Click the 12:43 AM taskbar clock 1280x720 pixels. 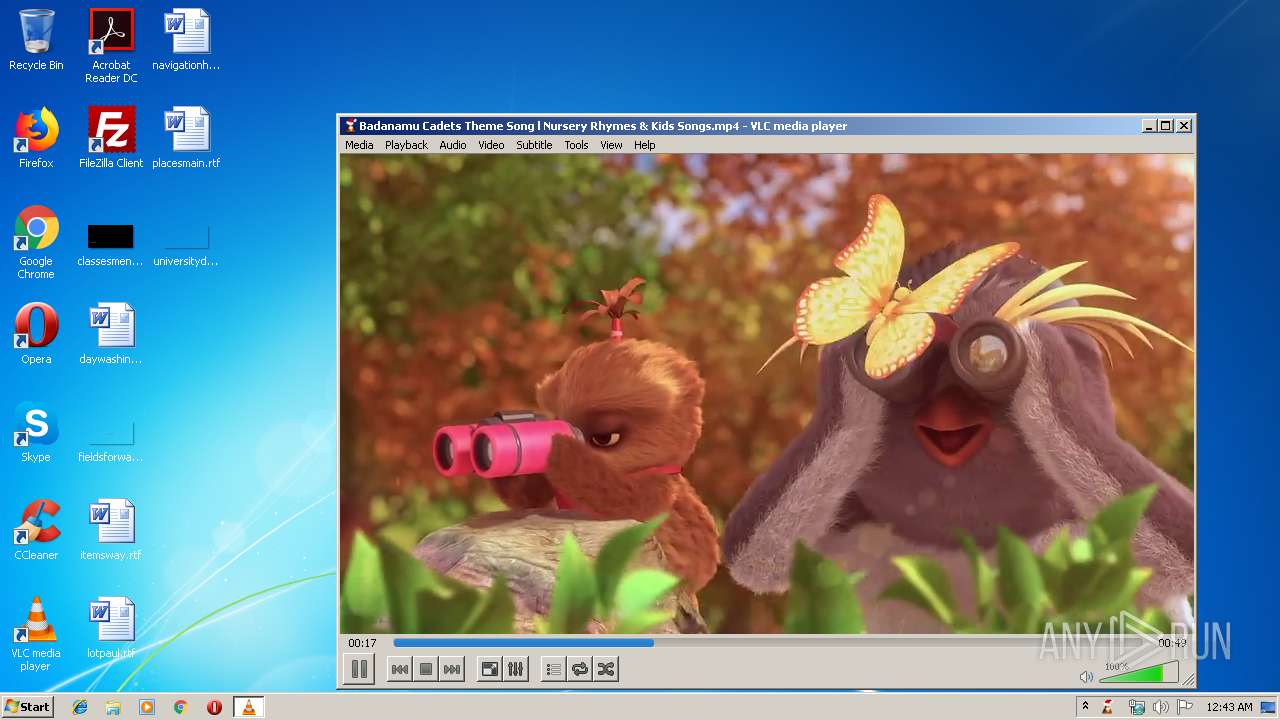pyautogui.click(x=1229, y=707)
